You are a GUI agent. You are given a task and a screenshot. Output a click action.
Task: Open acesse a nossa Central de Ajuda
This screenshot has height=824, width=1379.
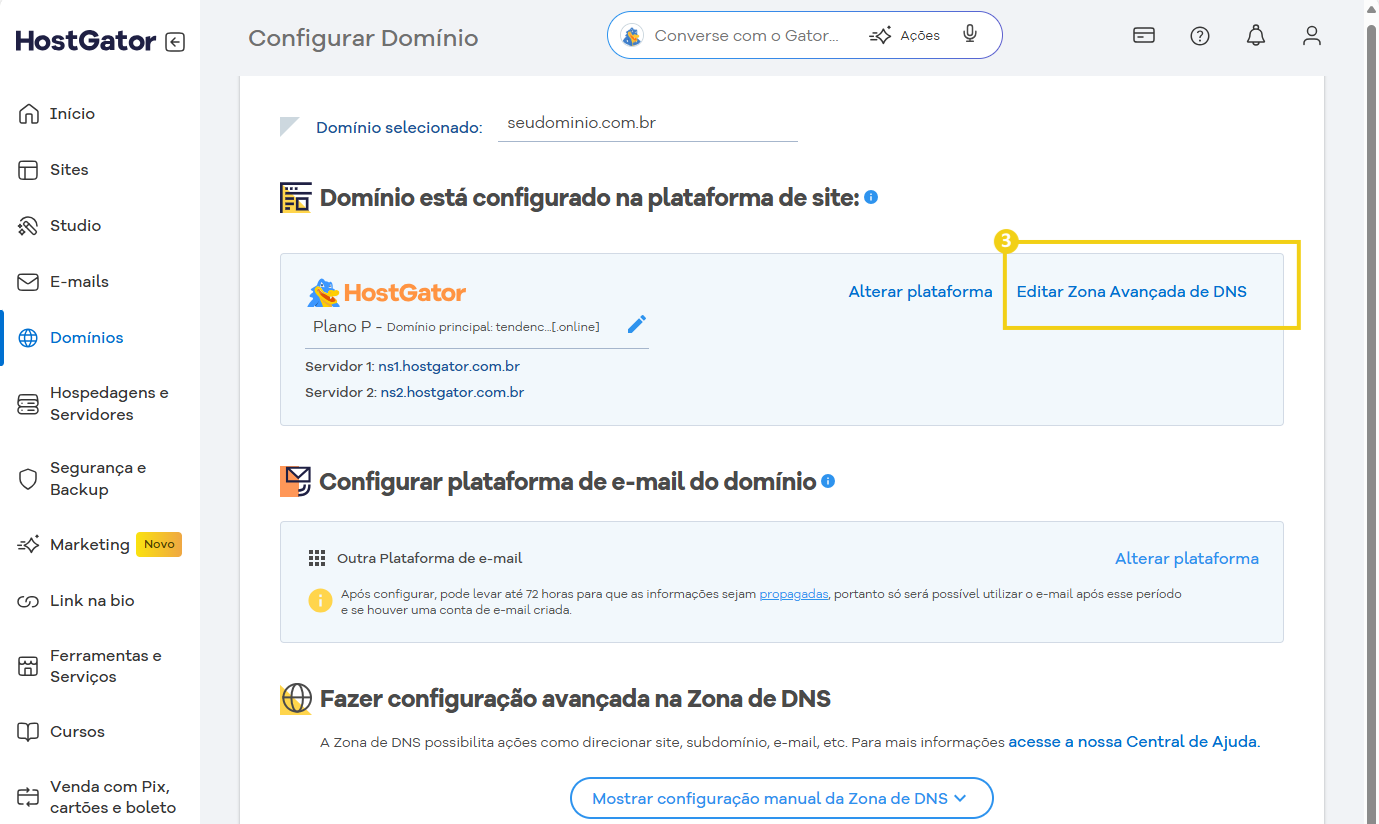click(x=1134, y=743)
